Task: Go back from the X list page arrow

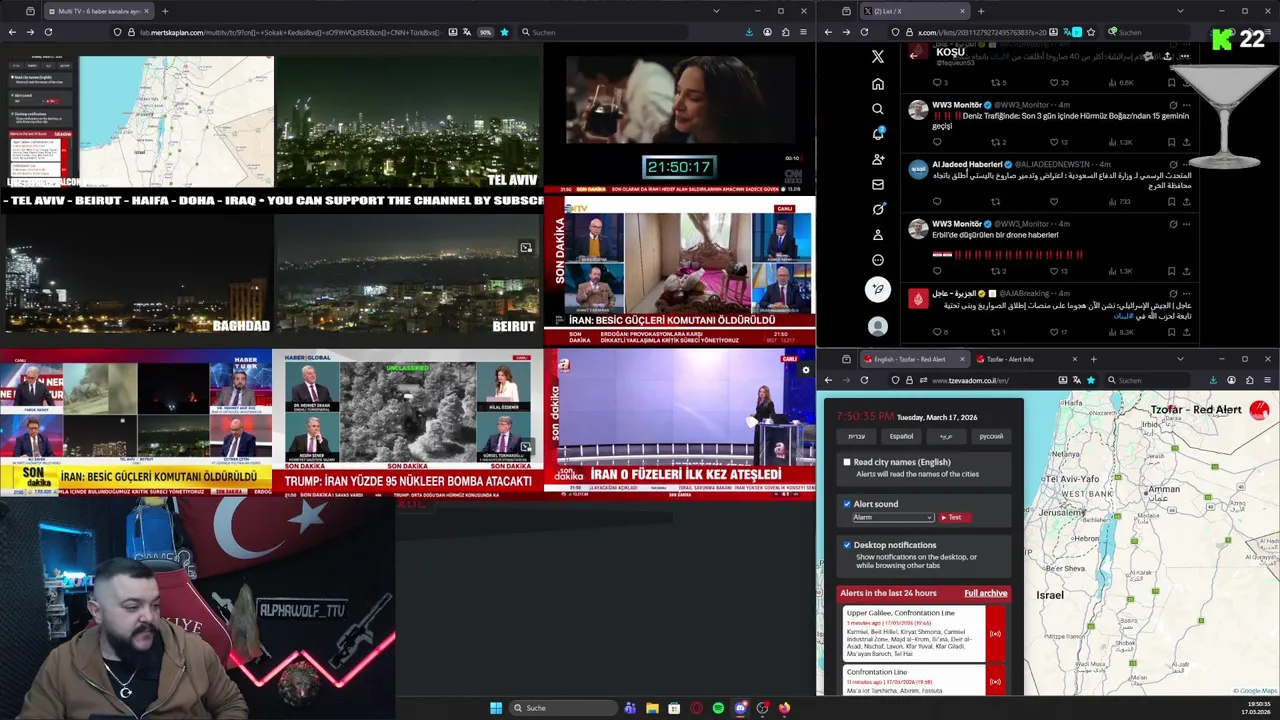Action: [913, 56]
